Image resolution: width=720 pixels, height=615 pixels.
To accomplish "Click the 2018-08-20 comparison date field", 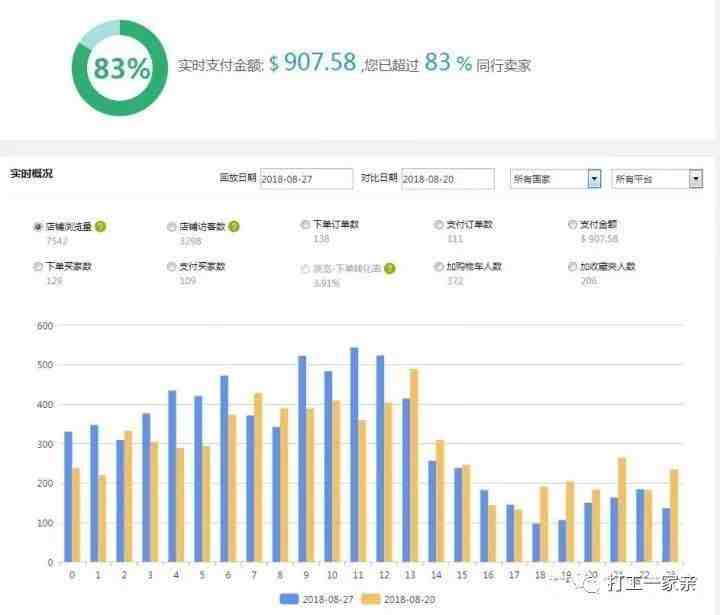I will click(x=448, y=179).
